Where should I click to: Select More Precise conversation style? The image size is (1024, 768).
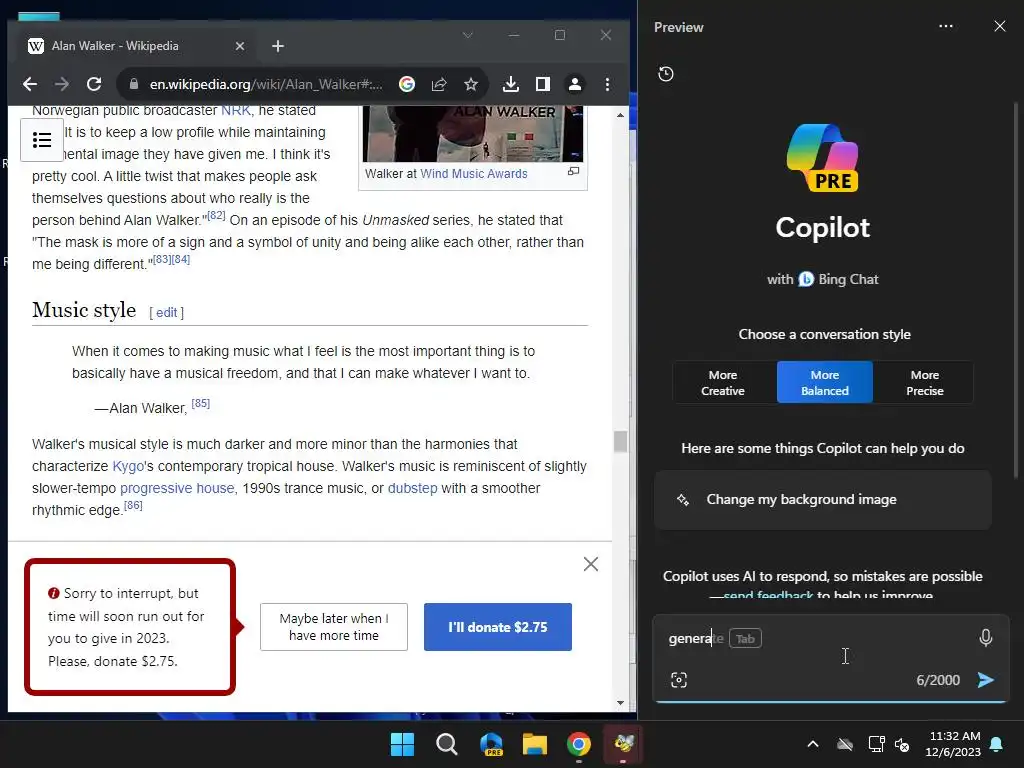(x=925, y=383)
